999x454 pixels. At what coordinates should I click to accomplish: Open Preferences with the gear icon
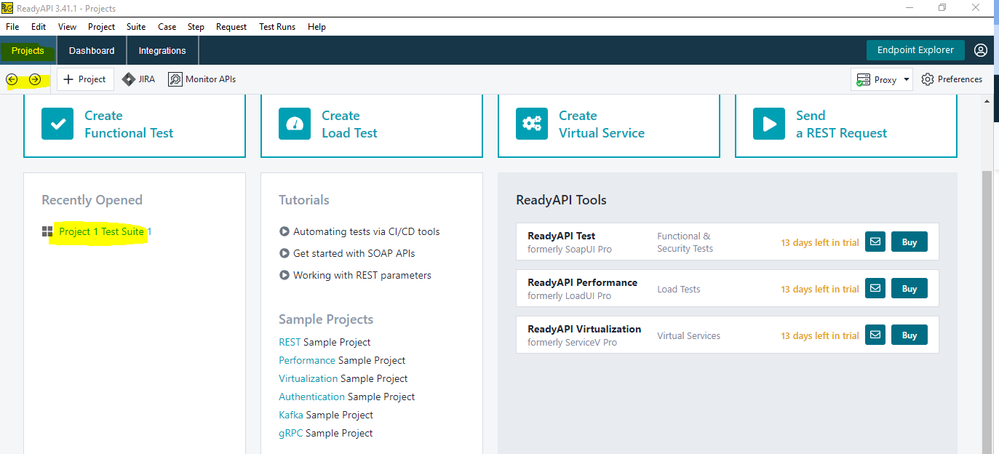[951, 80]
